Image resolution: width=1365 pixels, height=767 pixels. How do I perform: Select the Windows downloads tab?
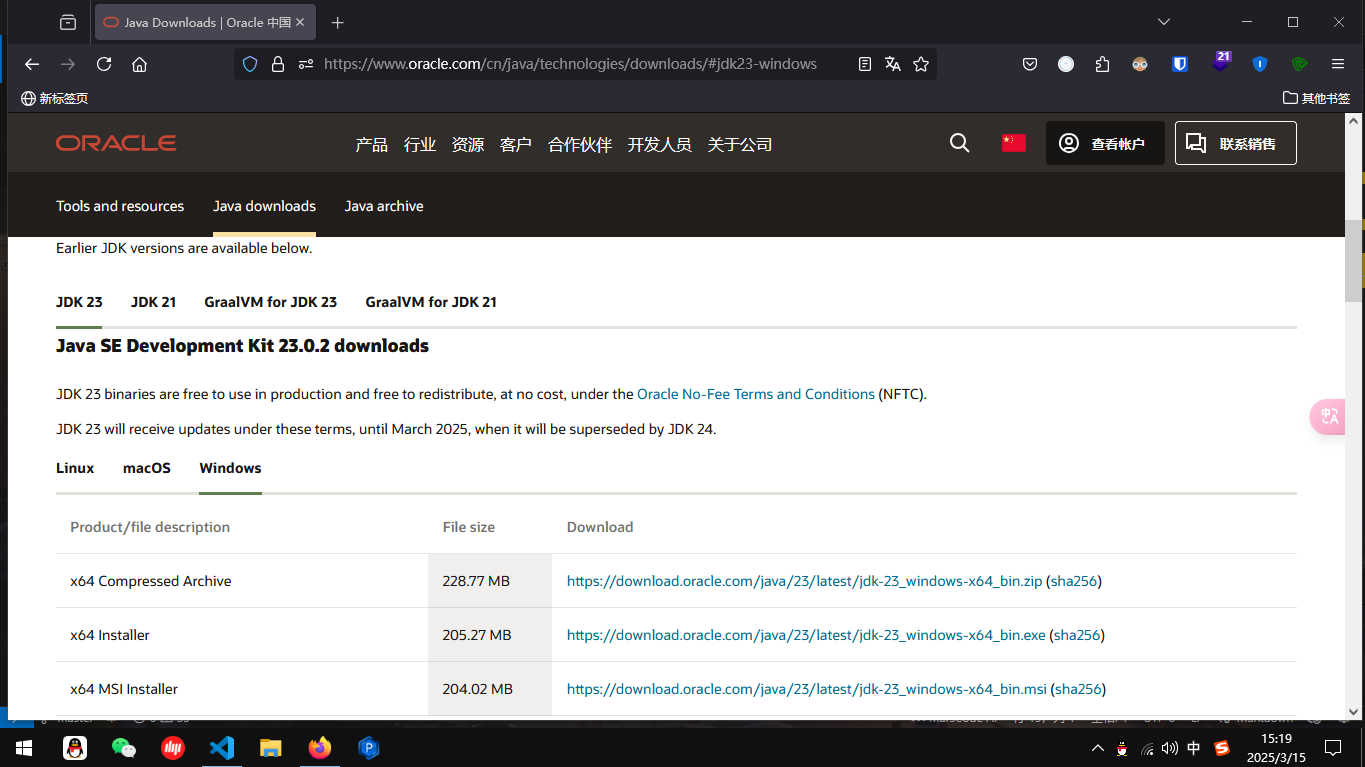(x=230, y=468)
